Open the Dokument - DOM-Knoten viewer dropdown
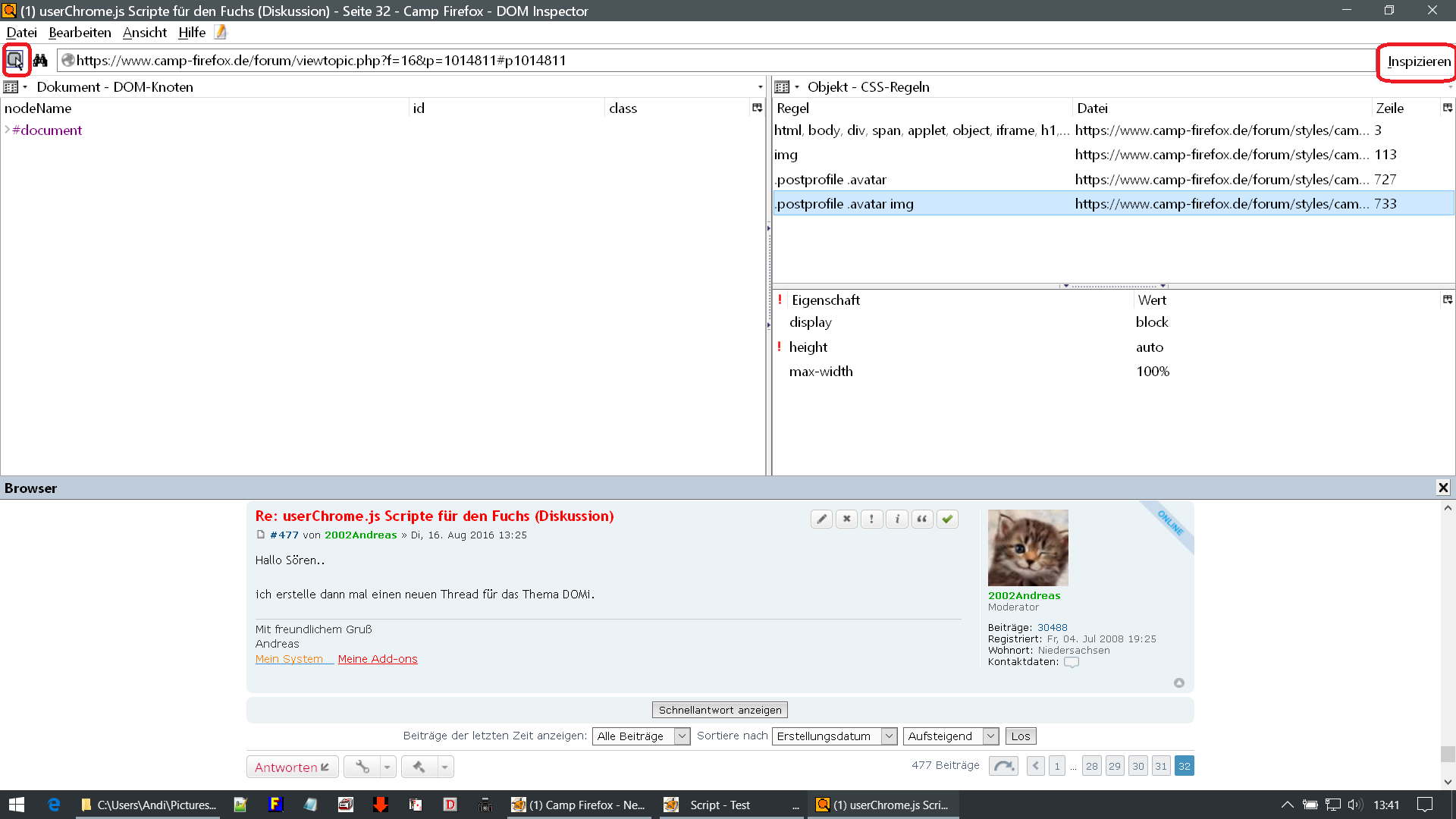The image size is (1456, 819). (15, 87)
